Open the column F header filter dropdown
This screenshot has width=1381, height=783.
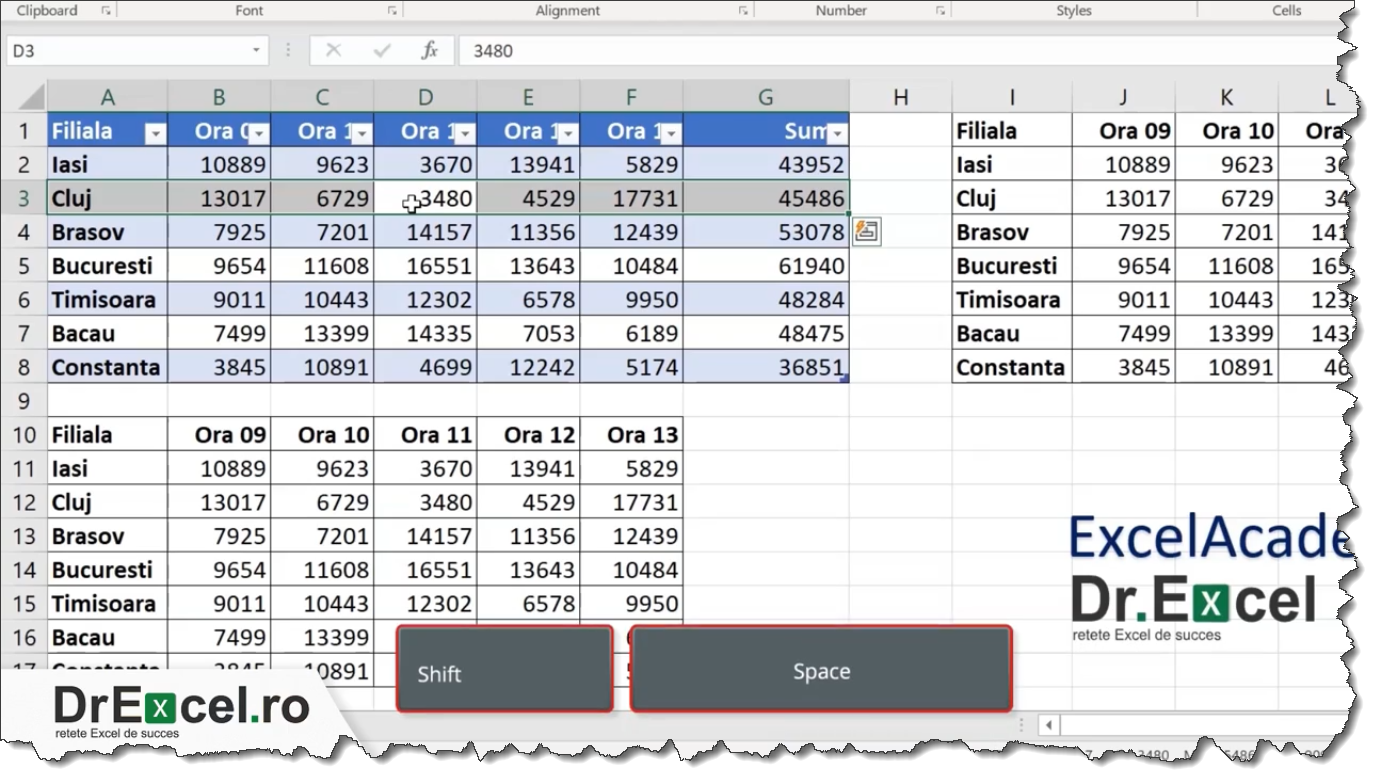(x=672, y=133)
